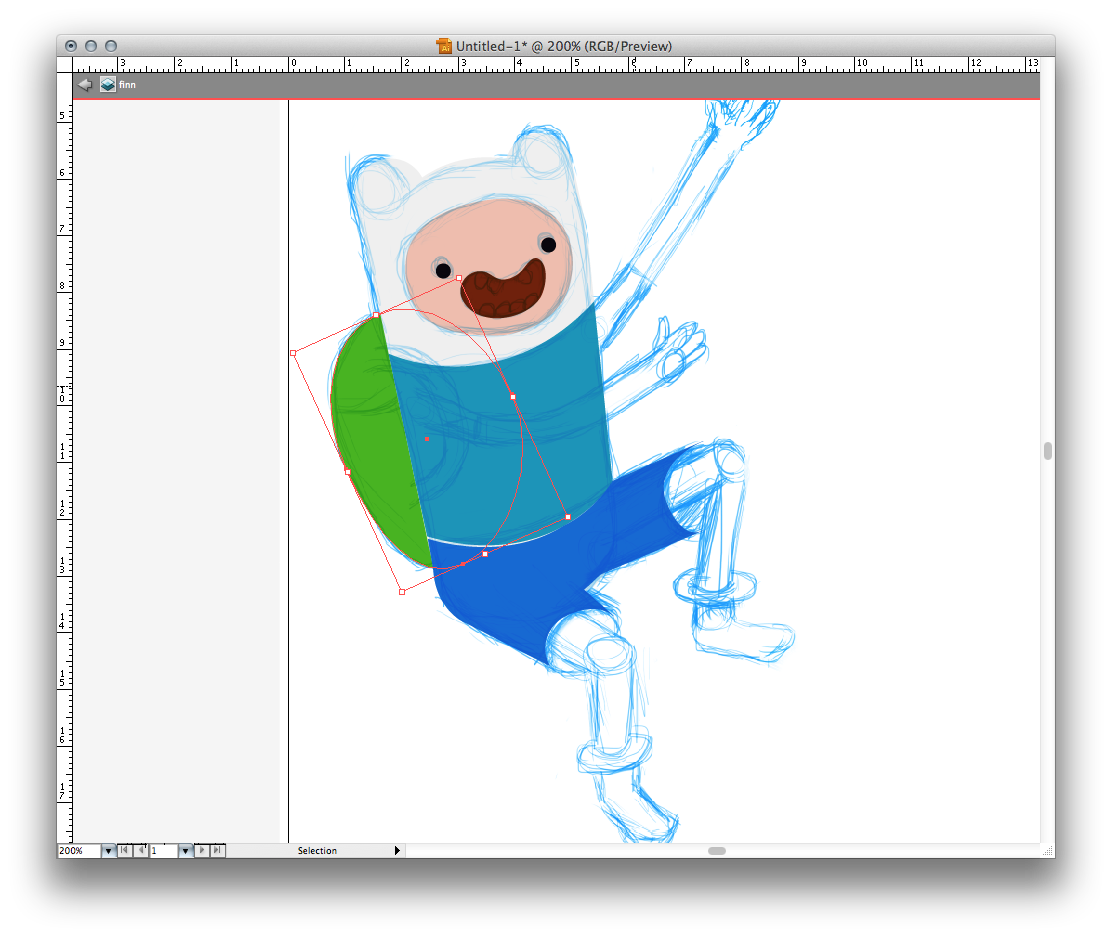Jump to the last artboard
The width and height of the screenshot is (1112, 937).
(x=218, y=851)
